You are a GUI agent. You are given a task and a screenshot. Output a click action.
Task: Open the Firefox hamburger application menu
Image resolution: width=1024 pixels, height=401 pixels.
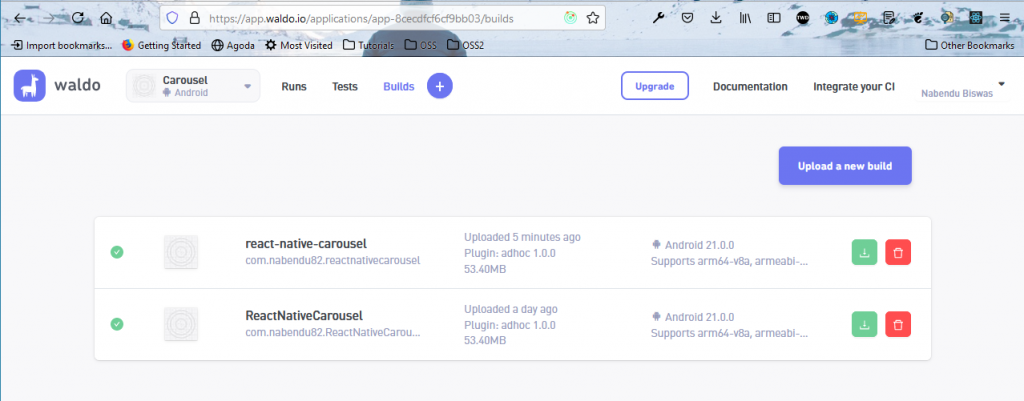1004,18
